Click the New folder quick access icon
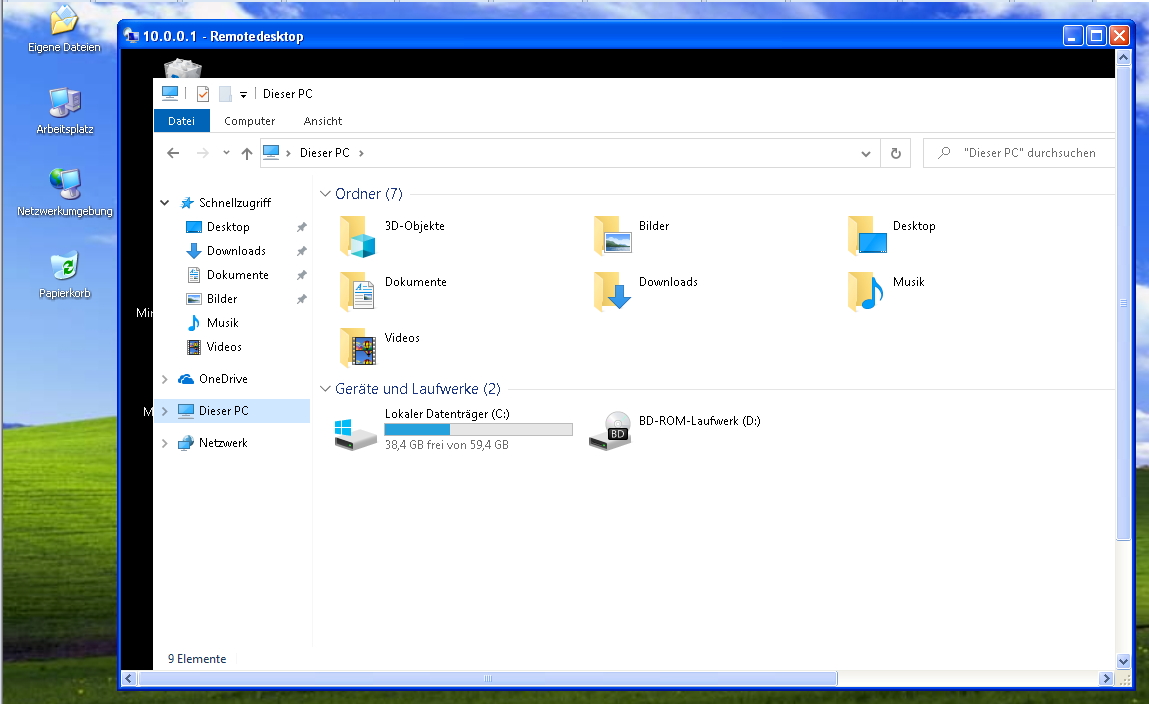Screen dimensions: 1149x704 click(226, 94)
